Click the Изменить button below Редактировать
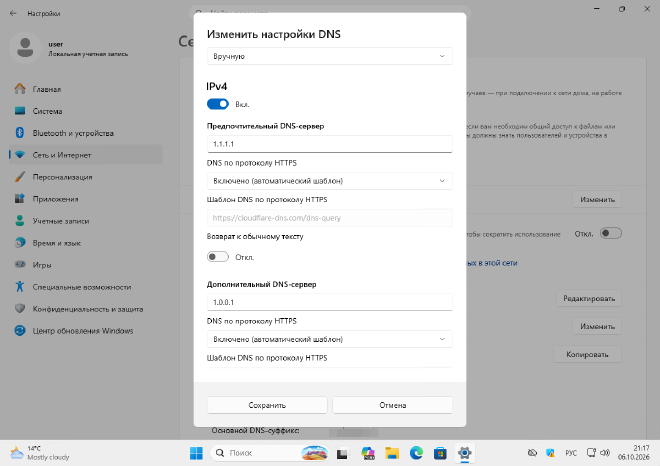 (597, 326)
